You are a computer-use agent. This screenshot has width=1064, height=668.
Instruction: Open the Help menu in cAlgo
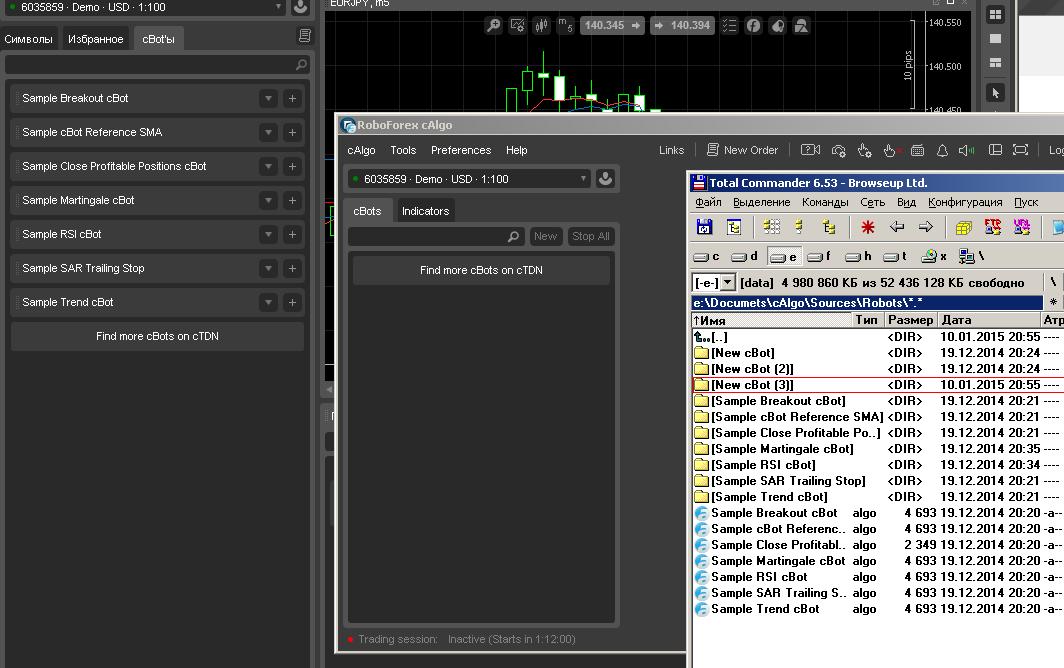tap(516, 150)
